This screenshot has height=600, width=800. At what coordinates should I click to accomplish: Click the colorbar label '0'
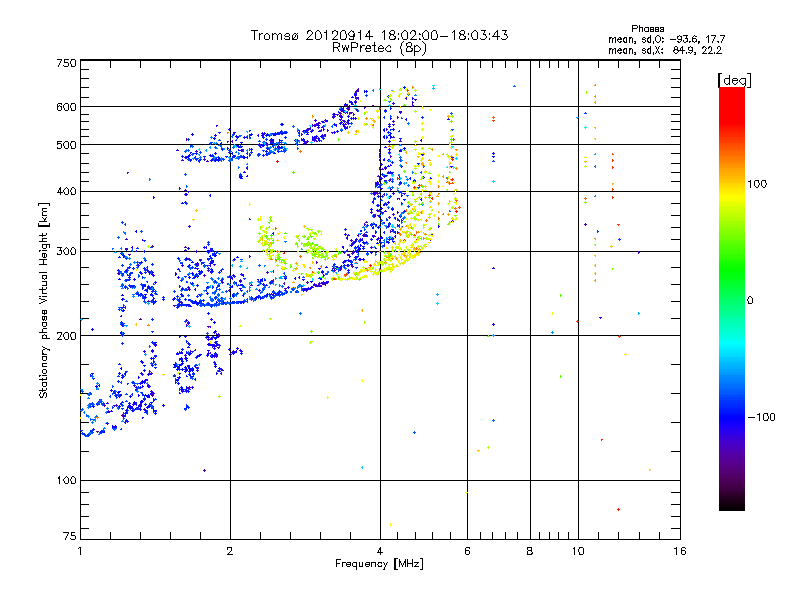tap(750, 301)
